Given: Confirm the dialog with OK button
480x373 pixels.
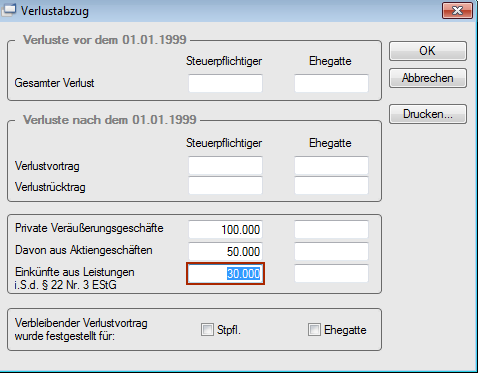Looking at the screenshot, I should (428, 51).
